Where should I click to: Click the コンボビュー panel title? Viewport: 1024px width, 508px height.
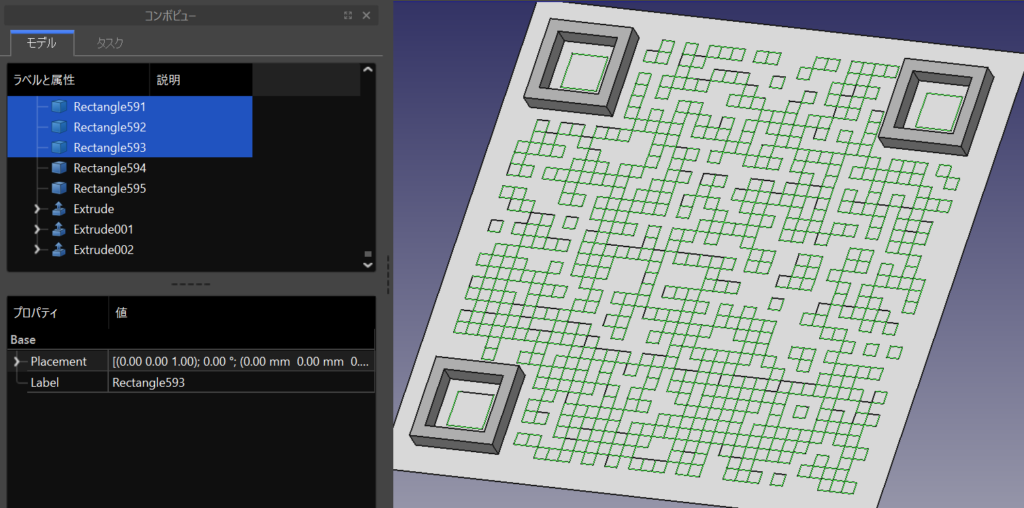(170, 16)
